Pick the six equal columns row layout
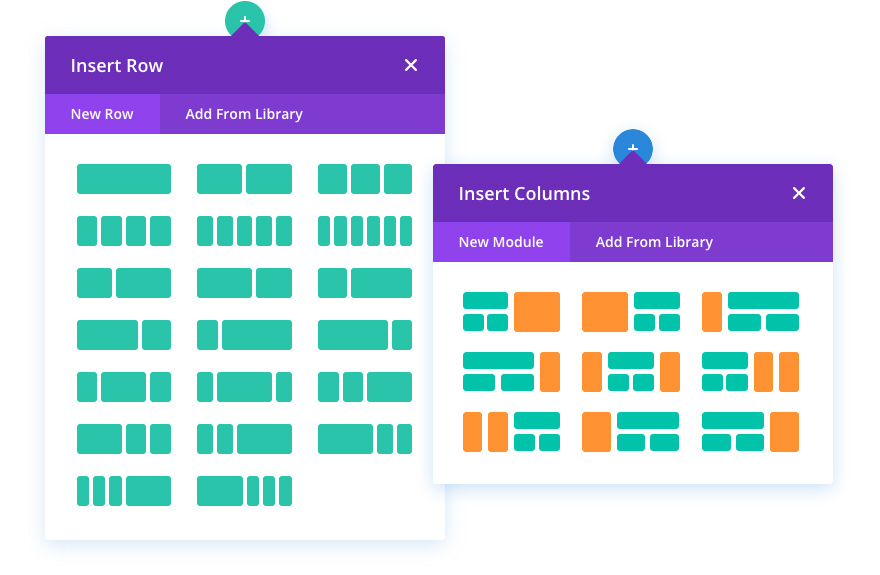 (365, 231)
